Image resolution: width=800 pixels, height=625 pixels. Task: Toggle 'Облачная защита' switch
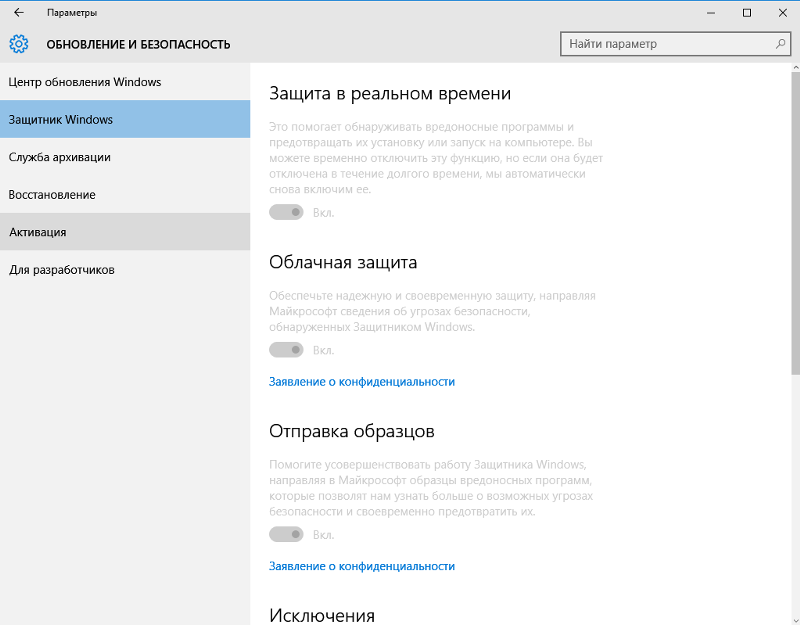pos(286,350)
